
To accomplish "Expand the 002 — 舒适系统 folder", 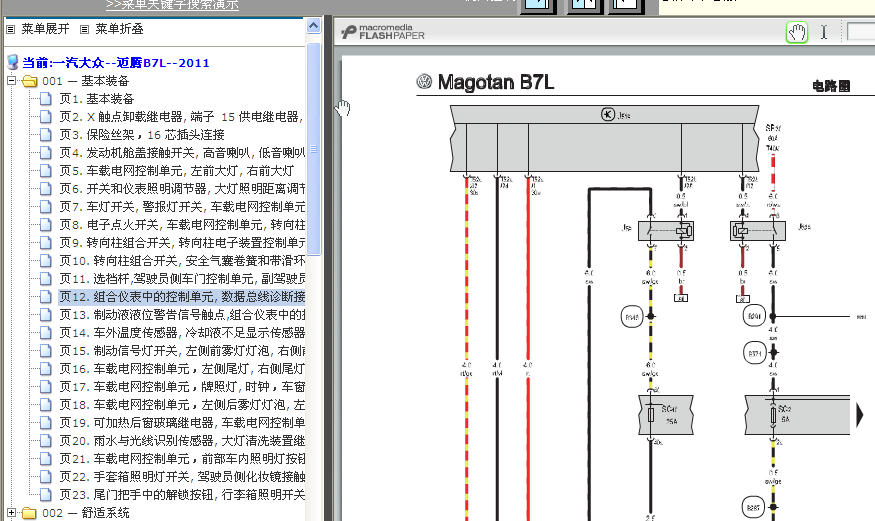I will [x=11, y=512].
